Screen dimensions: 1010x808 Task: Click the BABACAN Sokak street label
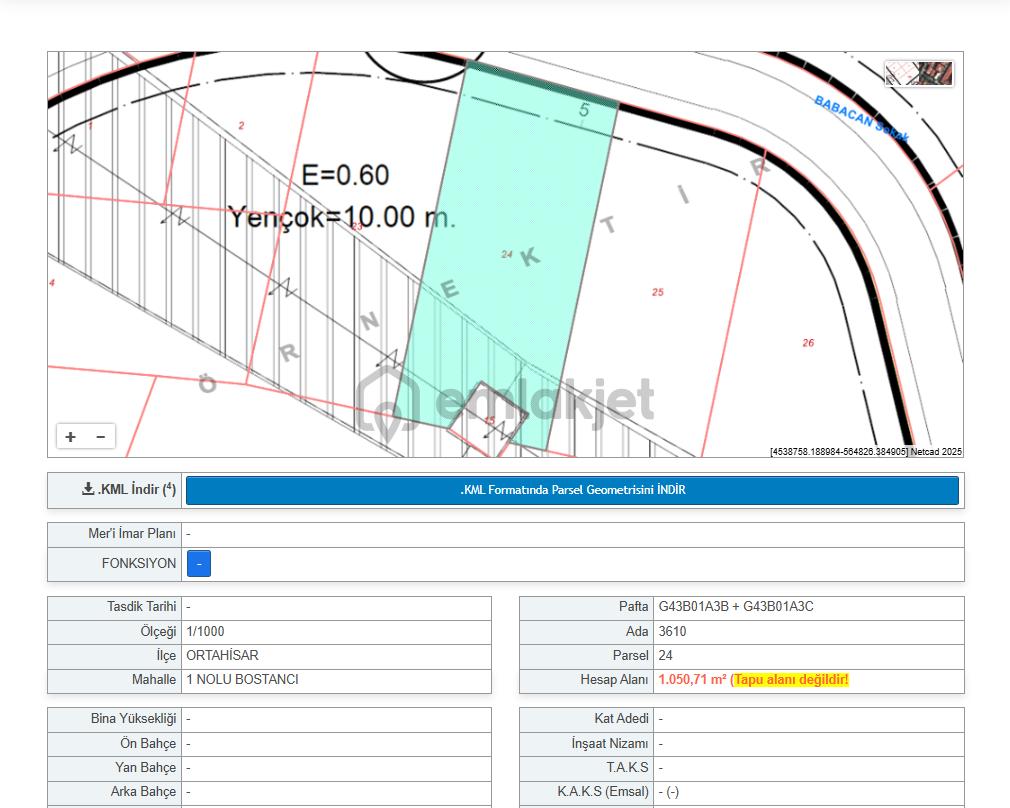point(862,119)
